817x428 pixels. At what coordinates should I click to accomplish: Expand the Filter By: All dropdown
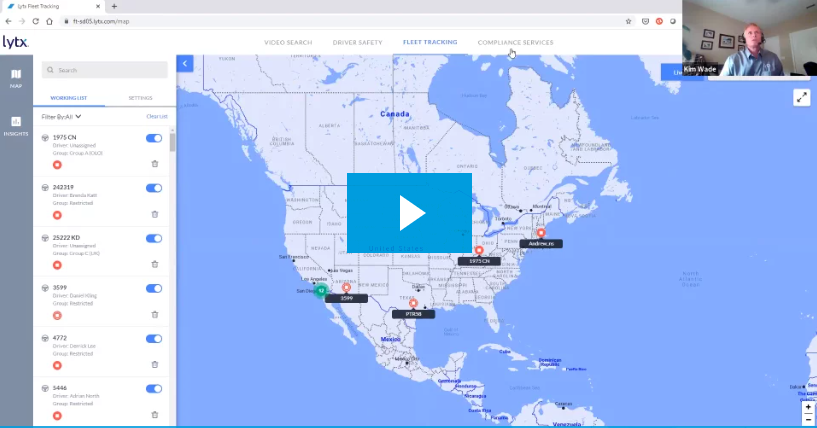coord(62,116)
